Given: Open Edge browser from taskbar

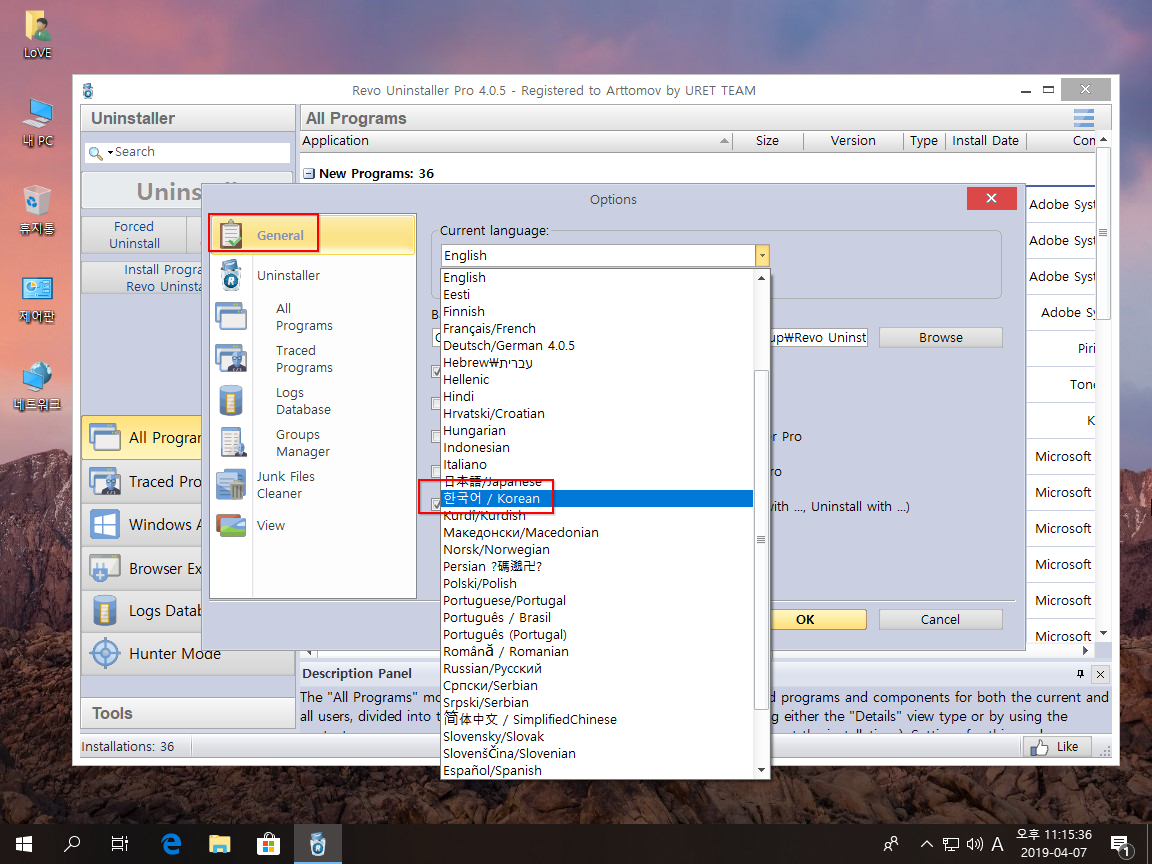Looking at the screenshot, I should point(171,843).
